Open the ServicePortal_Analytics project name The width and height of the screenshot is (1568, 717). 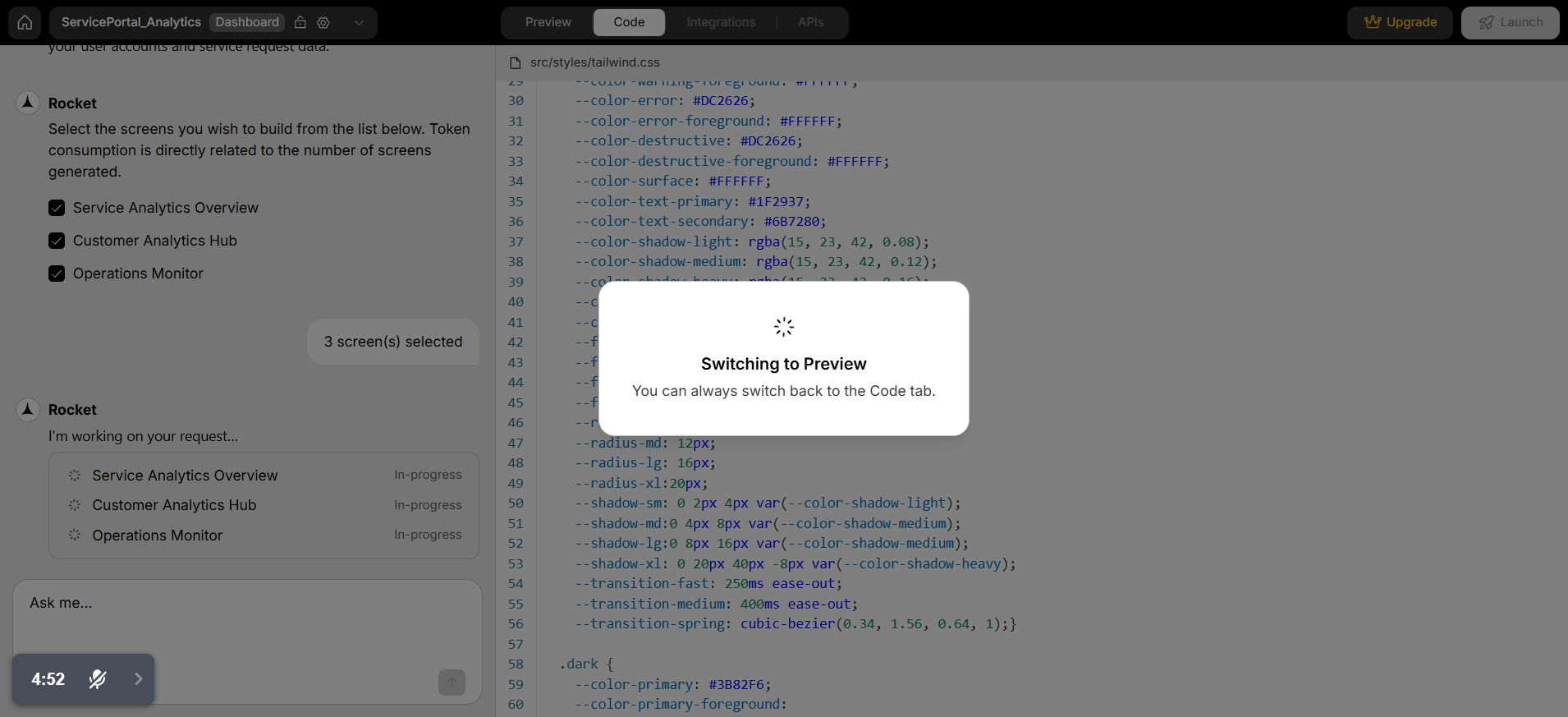point(131,22)
